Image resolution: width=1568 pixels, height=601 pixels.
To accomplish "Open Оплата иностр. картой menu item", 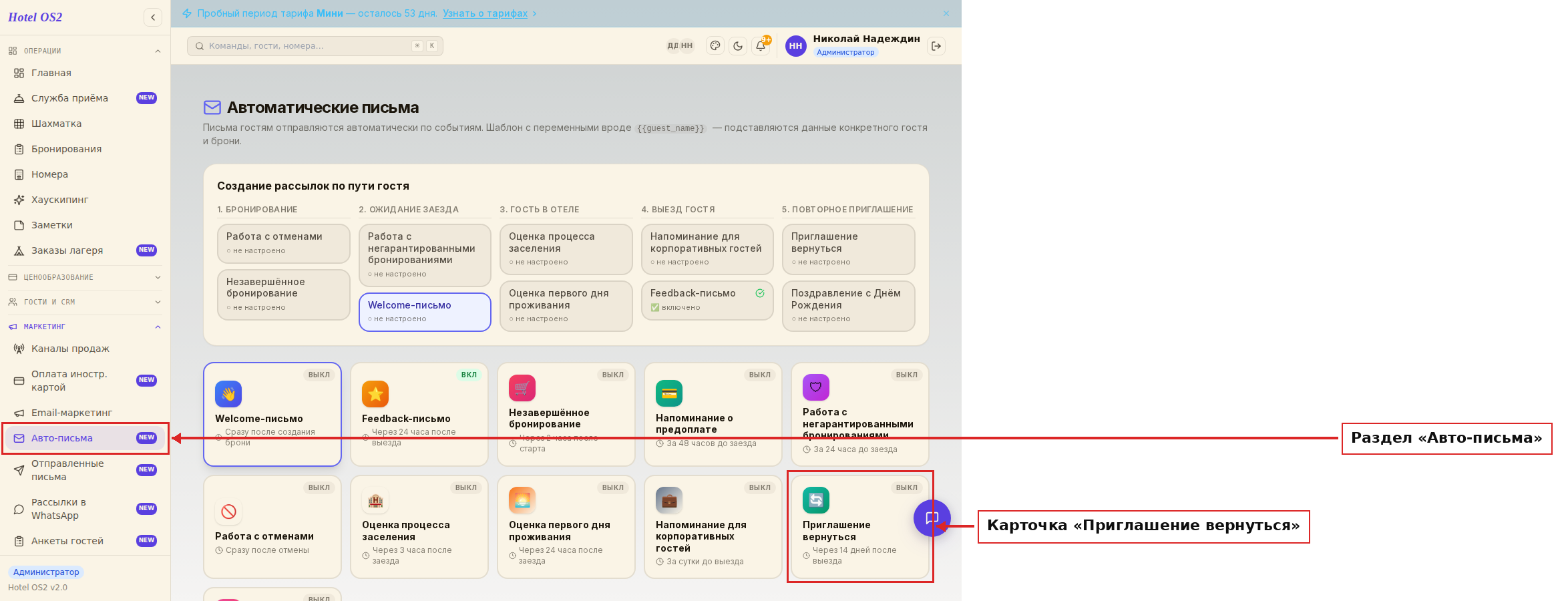I will (x=85, y=381).
